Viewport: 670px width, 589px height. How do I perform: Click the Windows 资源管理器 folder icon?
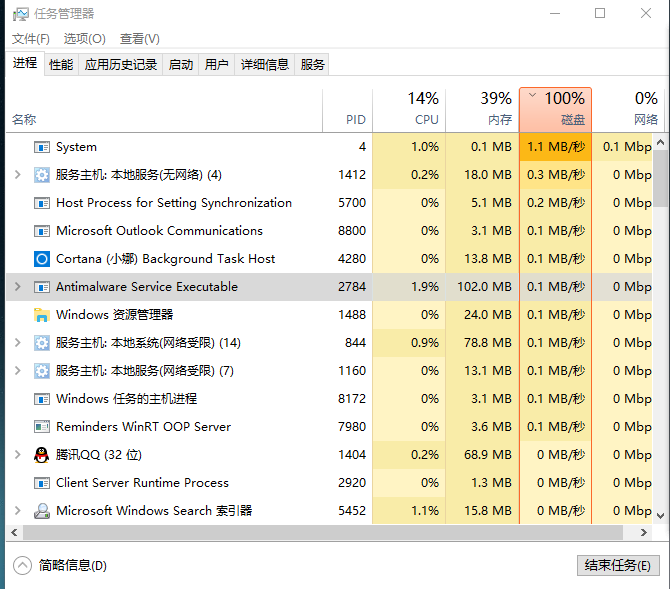click(41, 315)
